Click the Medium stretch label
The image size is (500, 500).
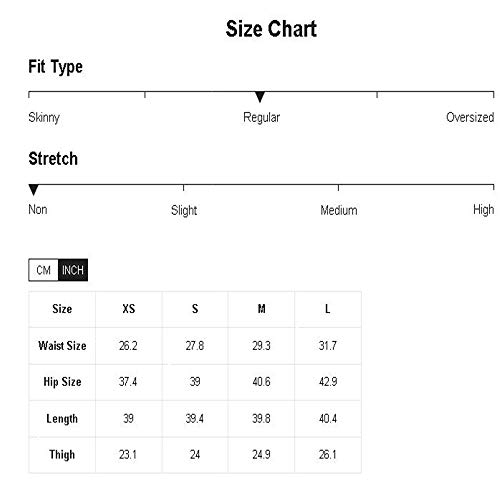click(x=339, y=210)
